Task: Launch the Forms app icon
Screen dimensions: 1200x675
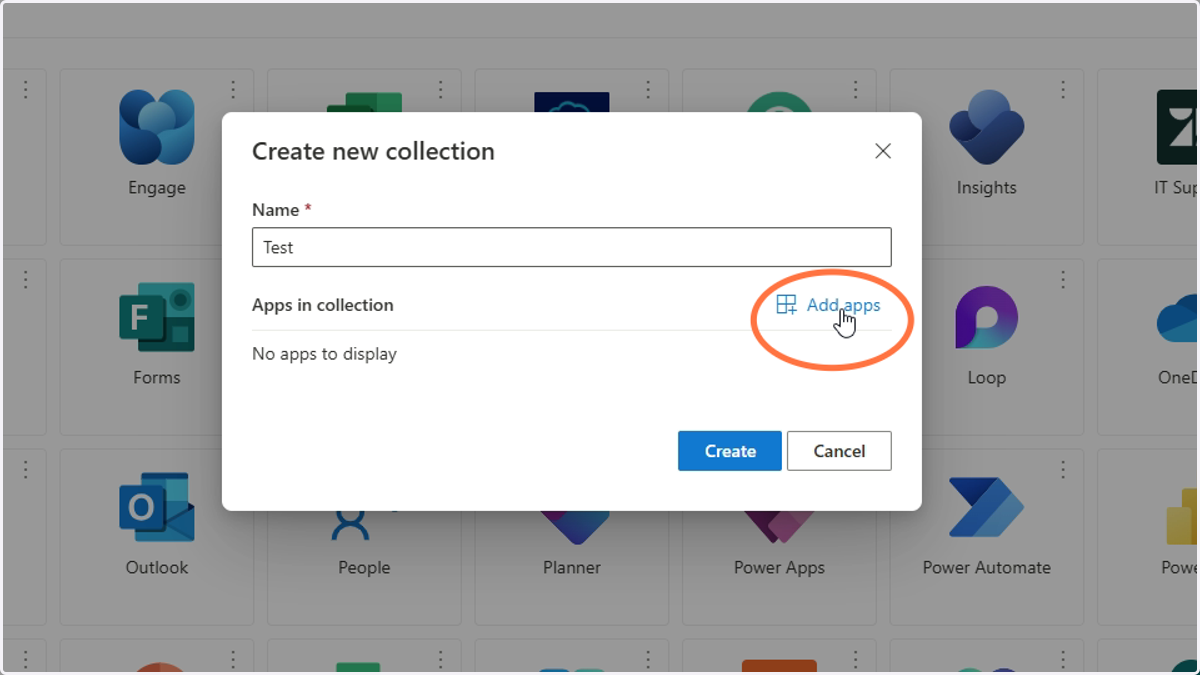Action: point(157,317)
